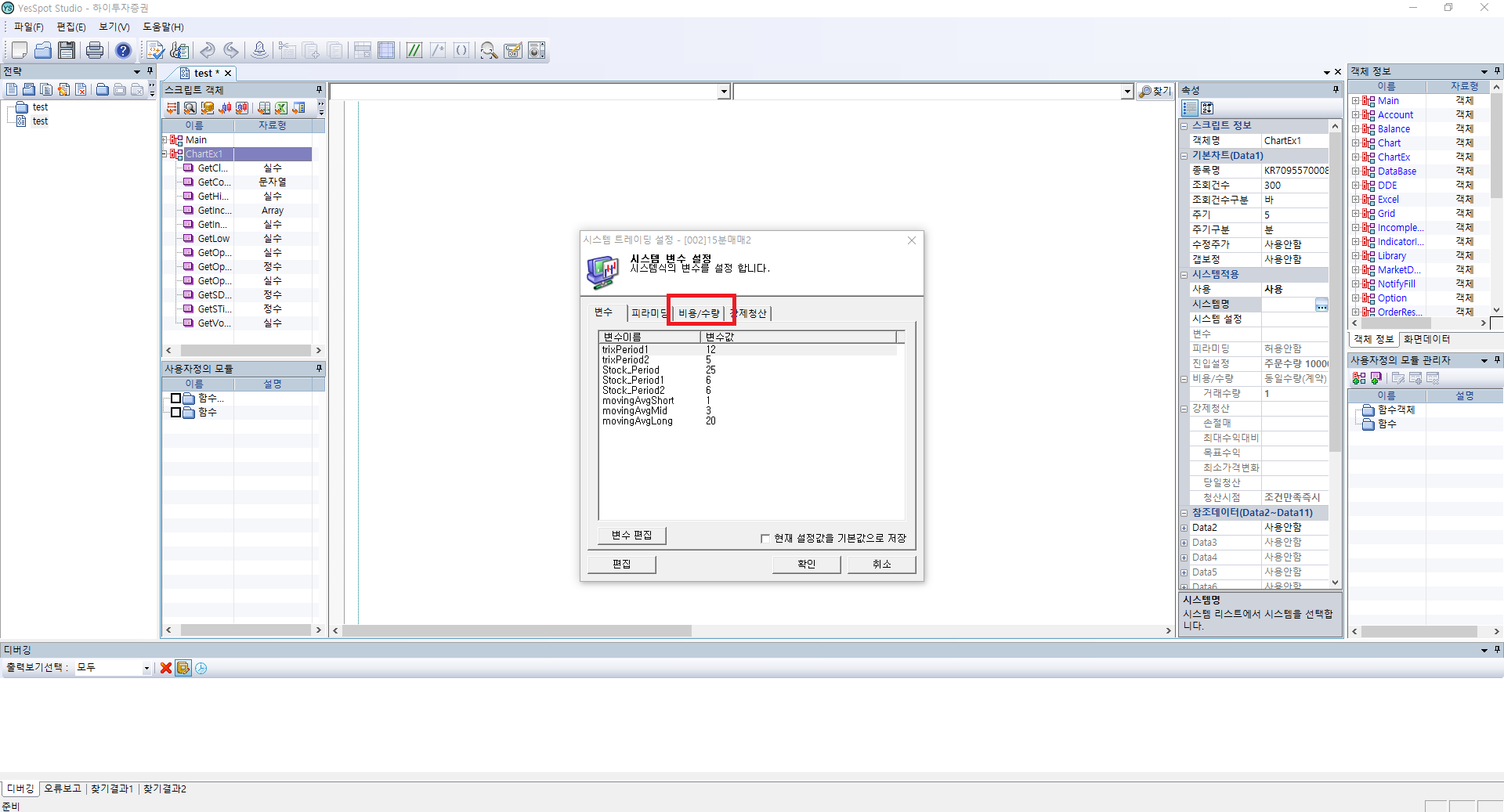Viewport: 1504px width, 812px height.
Task: Click the green double-slash comment icon
Action: (414, 51)
